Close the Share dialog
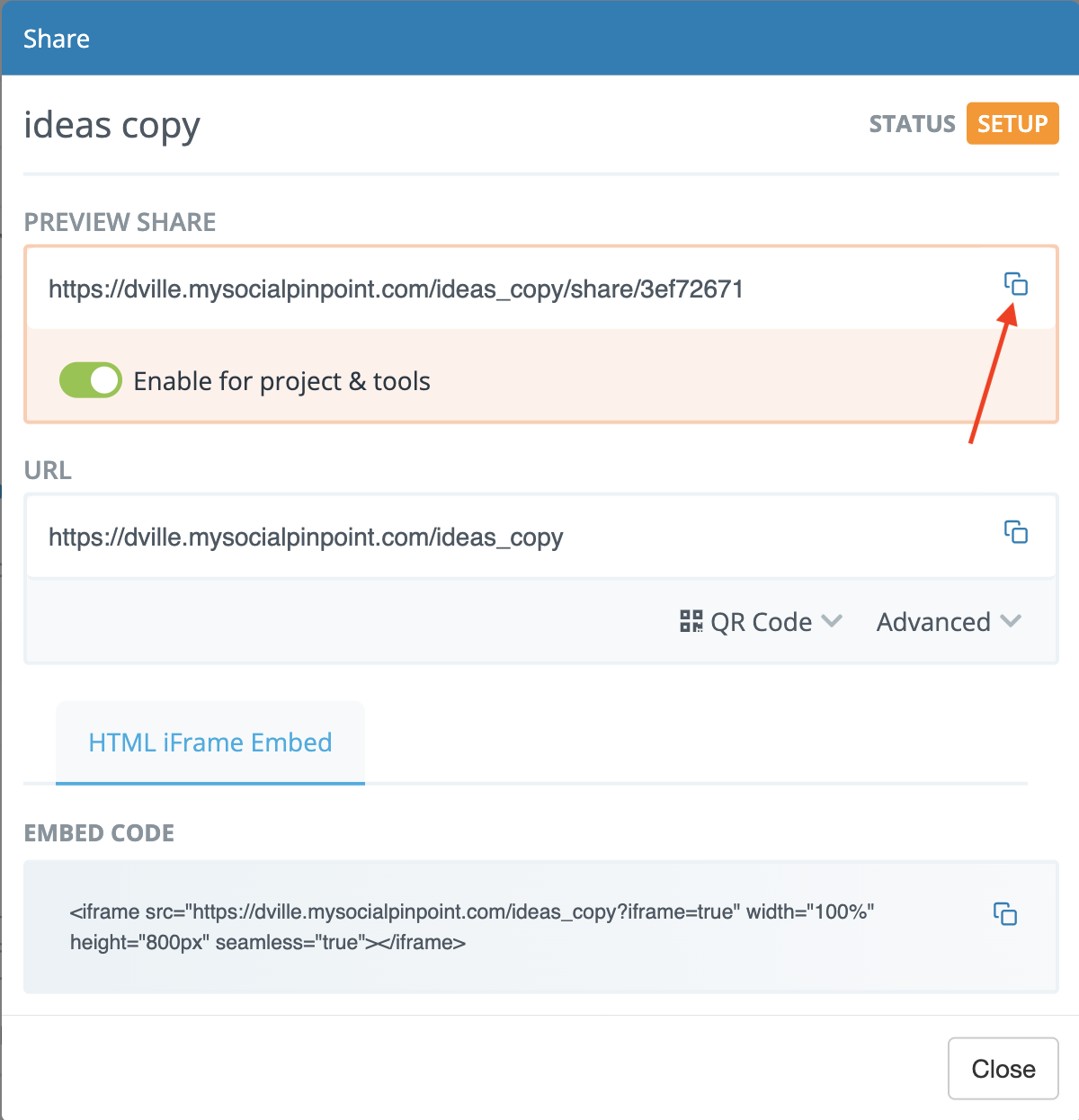This screenshot has width=1079, height=1120. [x=1003, y=1069]
